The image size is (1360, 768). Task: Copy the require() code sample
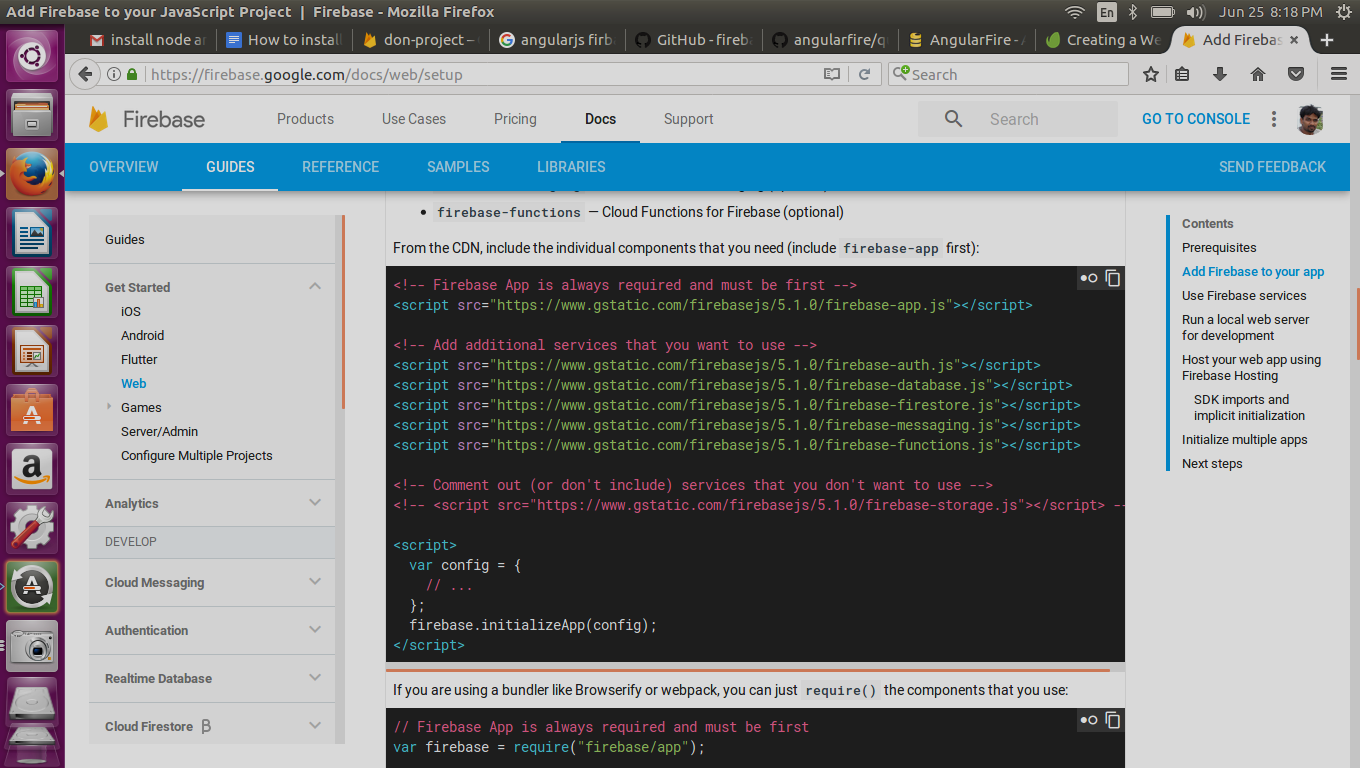(1112, 720)
